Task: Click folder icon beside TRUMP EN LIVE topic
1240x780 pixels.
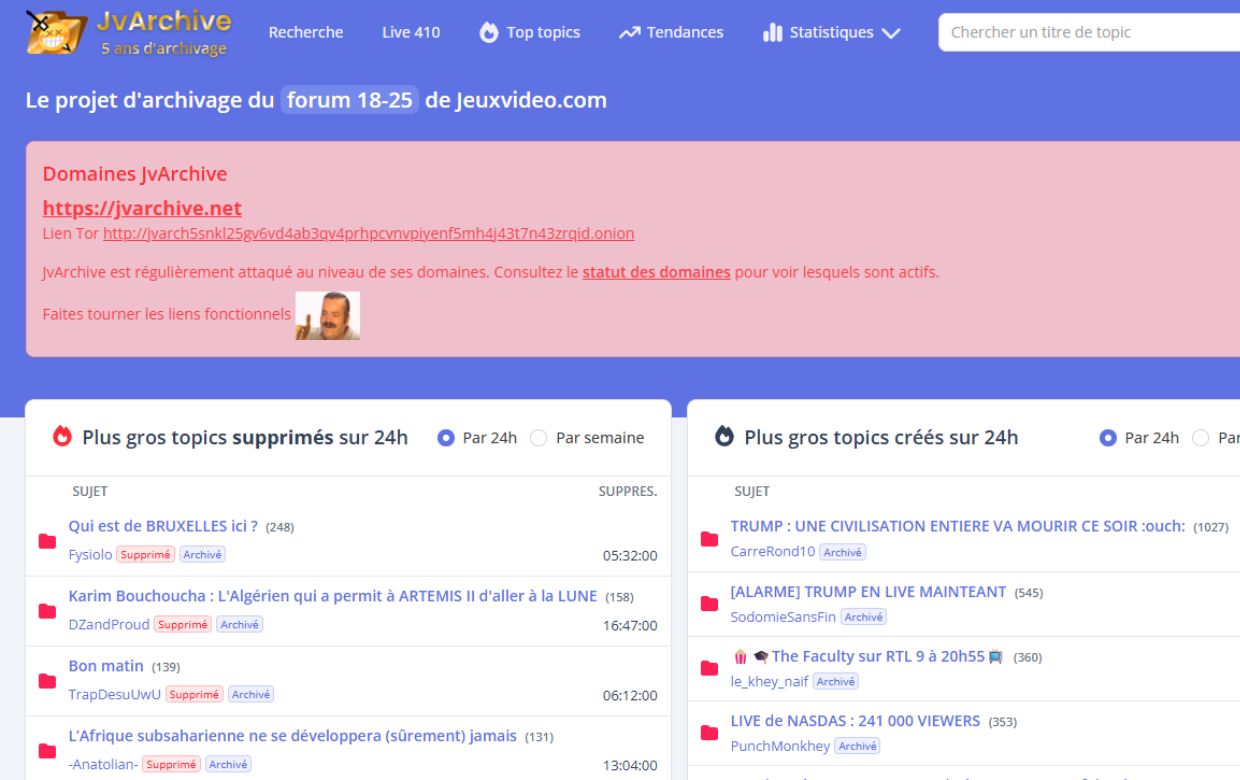Action: [709, 604]
